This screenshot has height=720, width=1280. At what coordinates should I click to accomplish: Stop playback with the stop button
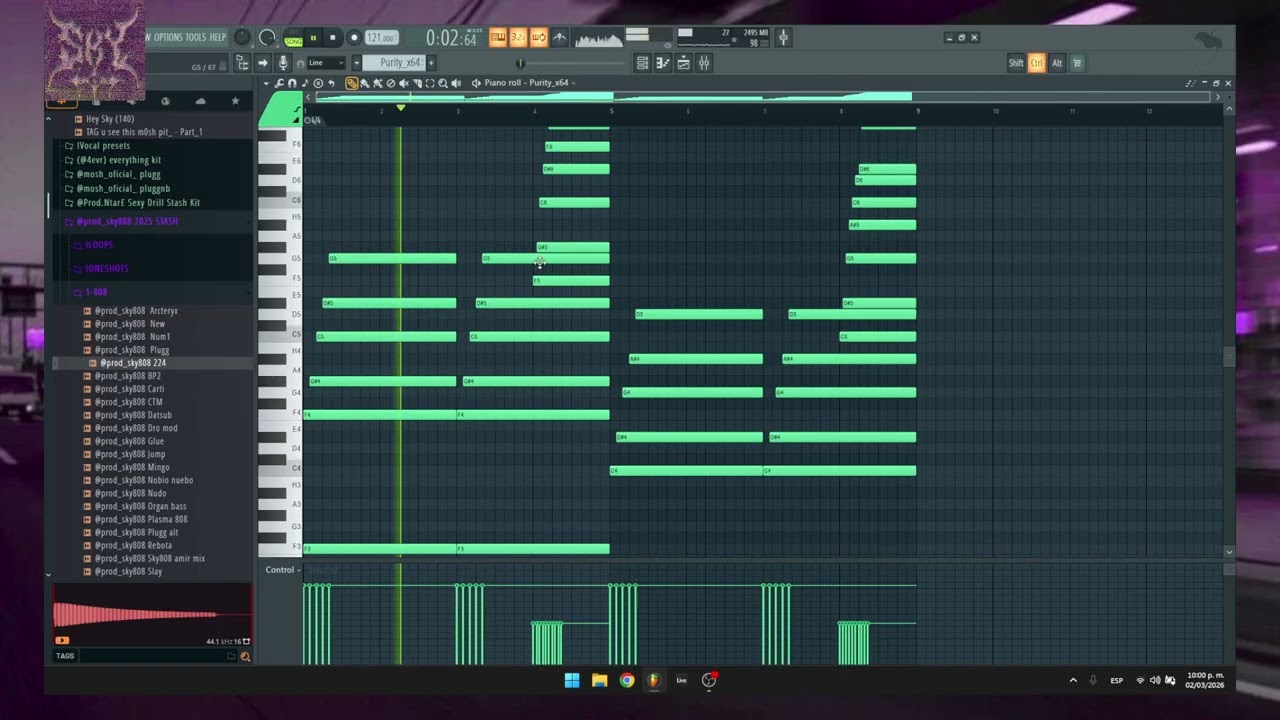(332, 38)
